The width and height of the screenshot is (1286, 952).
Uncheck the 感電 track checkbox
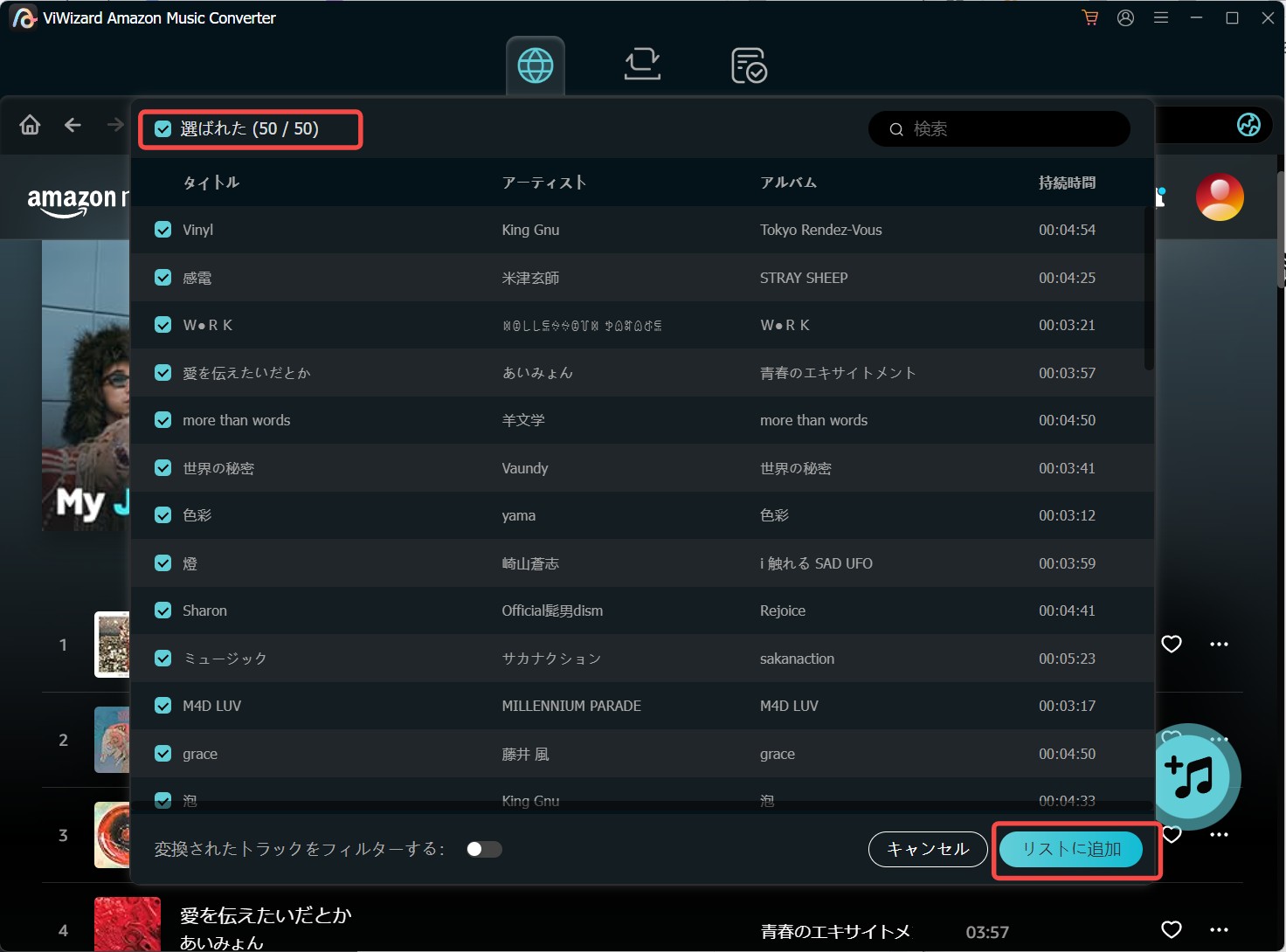tap(162, 278)
